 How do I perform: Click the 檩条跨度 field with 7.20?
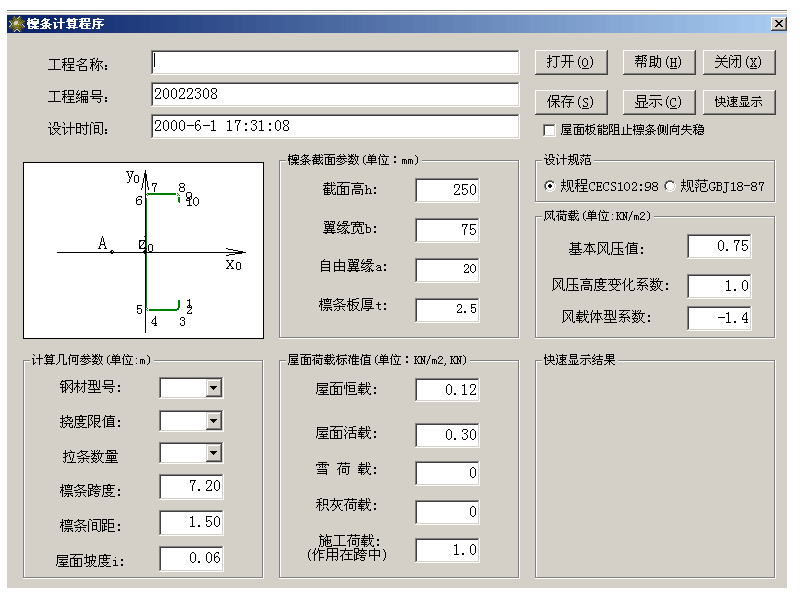191,487
